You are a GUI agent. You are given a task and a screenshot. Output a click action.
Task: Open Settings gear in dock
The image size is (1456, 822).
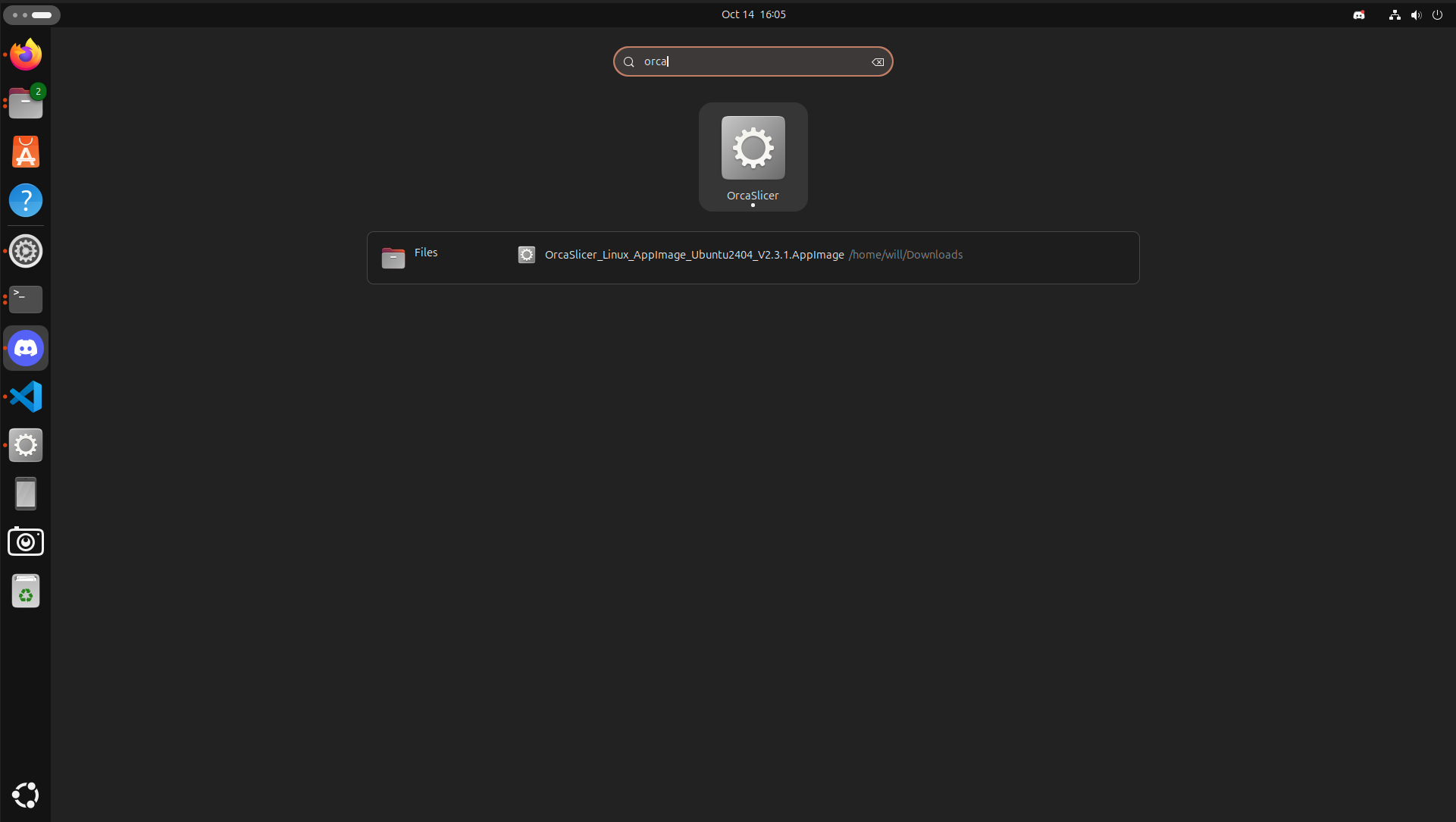[x=26, y=251]
